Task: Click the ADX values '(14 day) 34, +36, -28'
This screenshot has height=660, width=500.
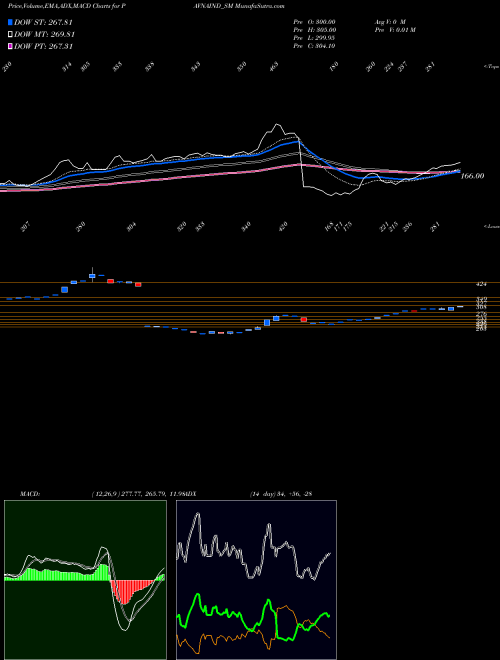Action: (280, 493)
